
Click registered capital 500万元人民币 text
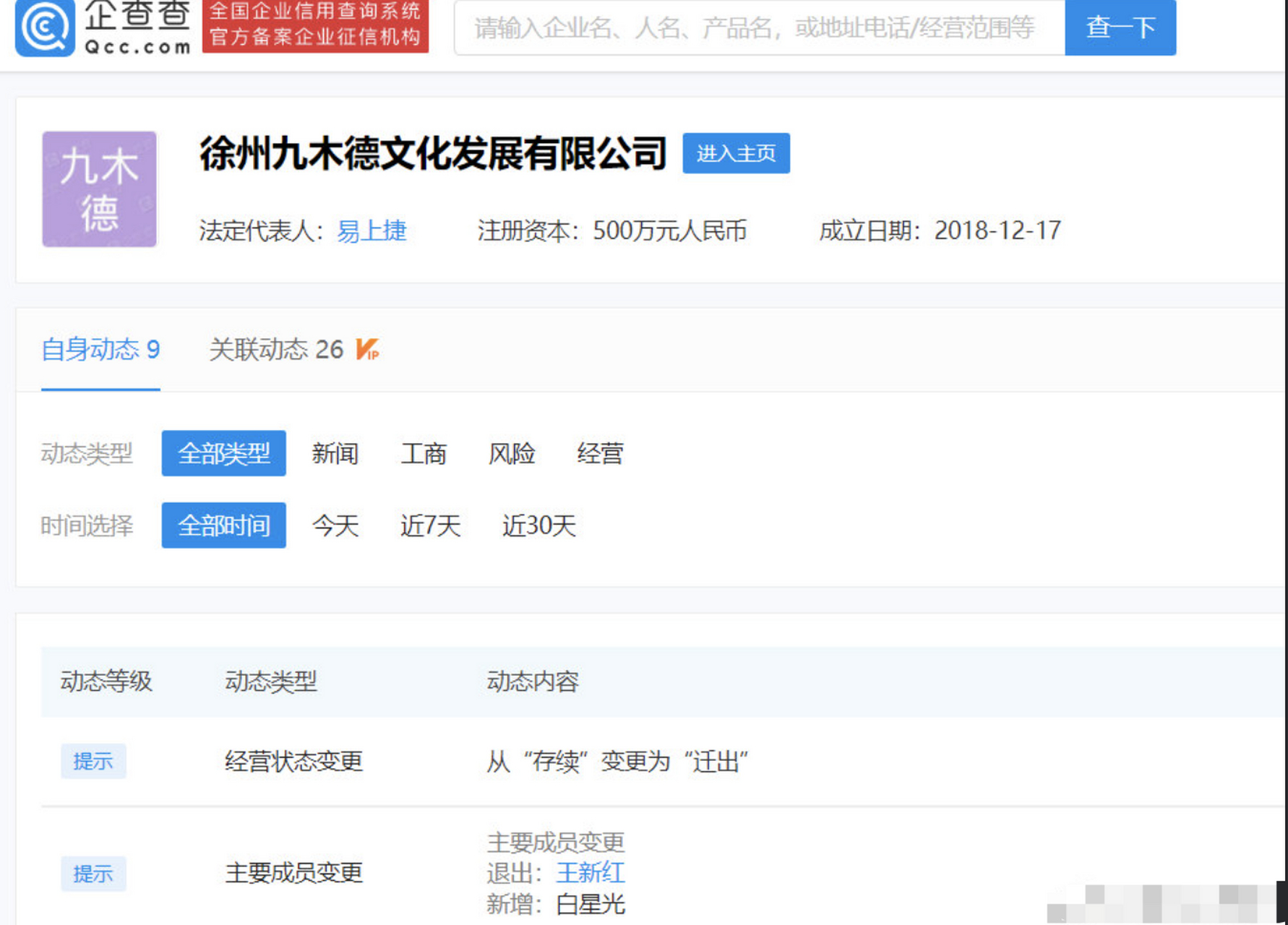[x=669, y=231]
